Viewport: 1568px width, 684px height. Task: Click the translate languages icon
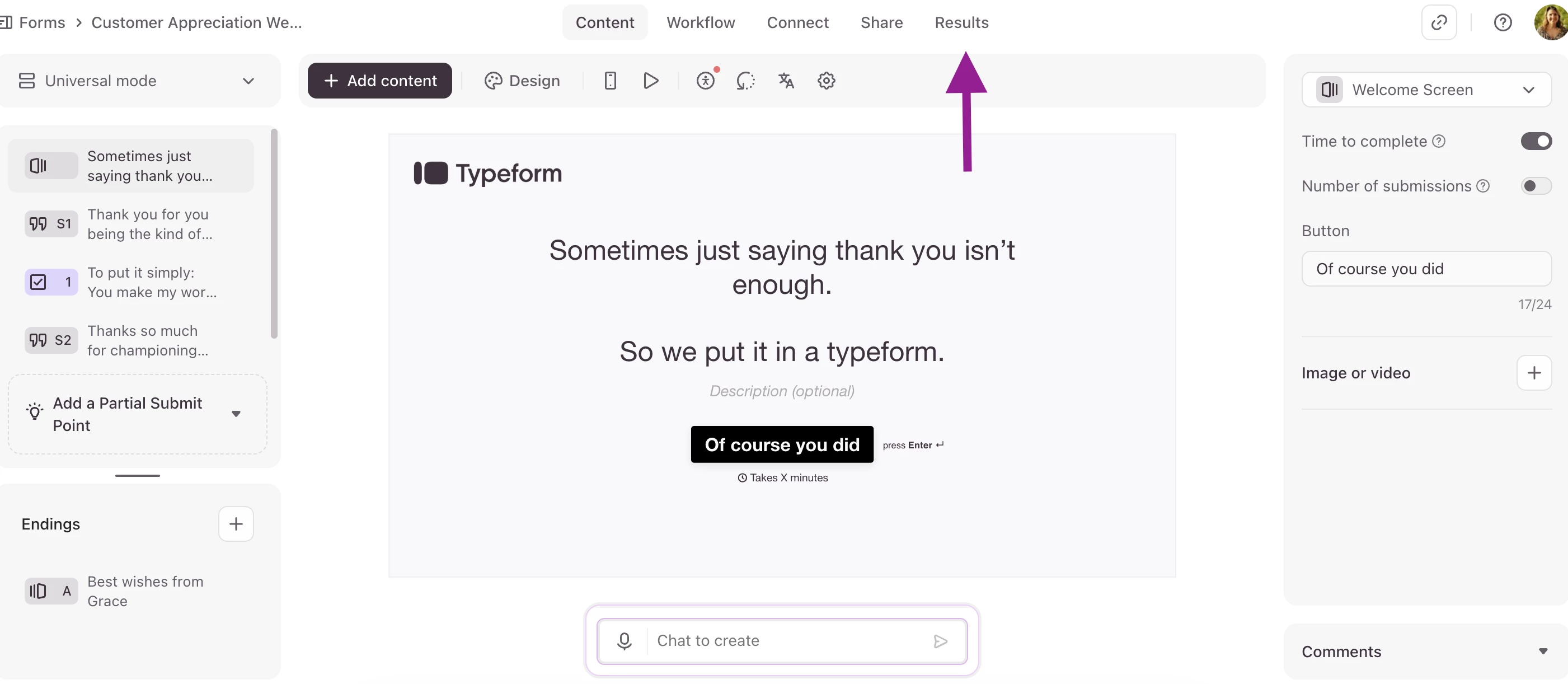[x=786, y=81]
